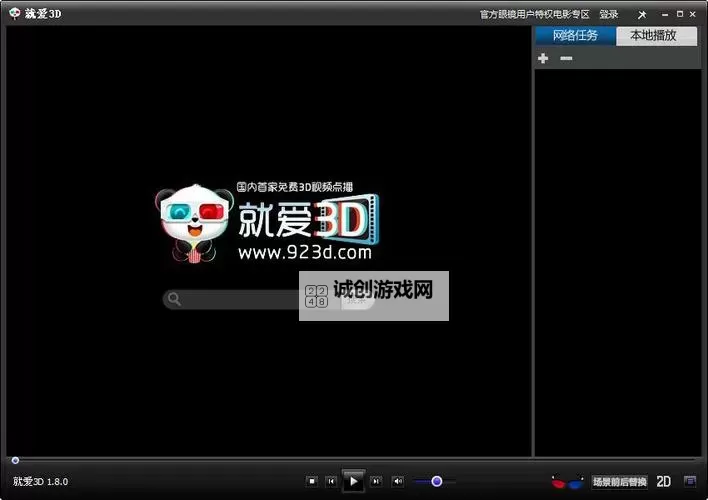
Task: Maximize the 就爱3D window
Action: (680, 14)
